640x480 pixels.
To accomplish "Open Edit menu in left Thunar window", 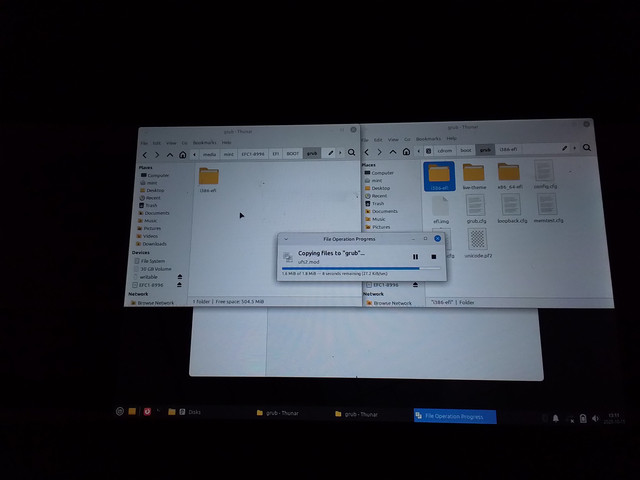I will (157, 143).
